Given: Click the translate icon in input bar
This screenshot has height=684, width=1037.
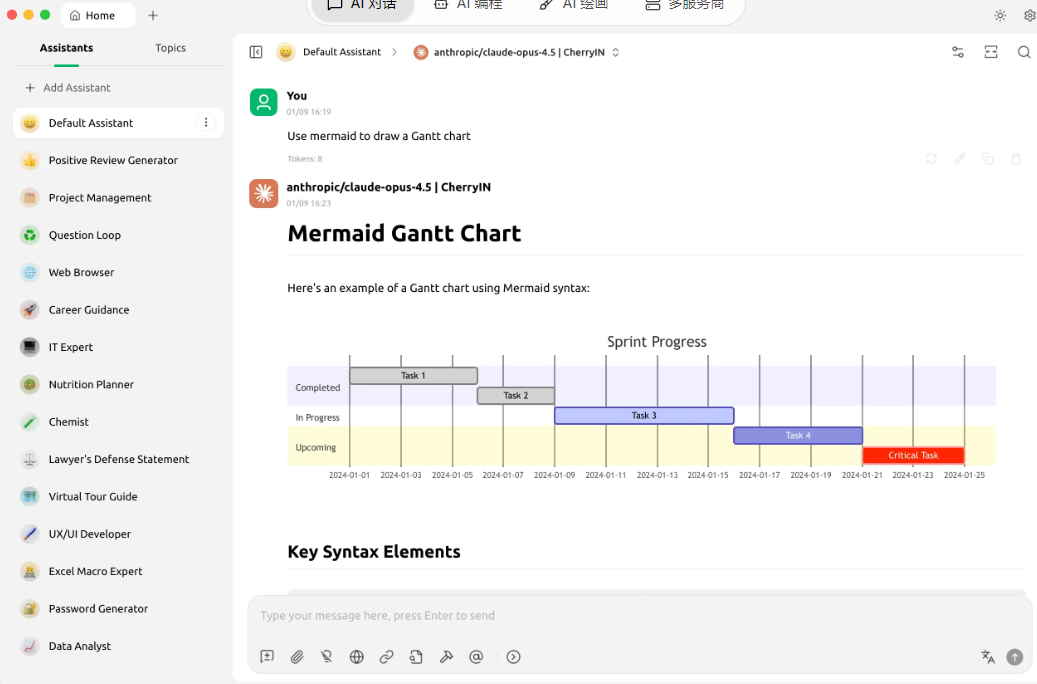Looking at the screenshot, I should (988, 657).
